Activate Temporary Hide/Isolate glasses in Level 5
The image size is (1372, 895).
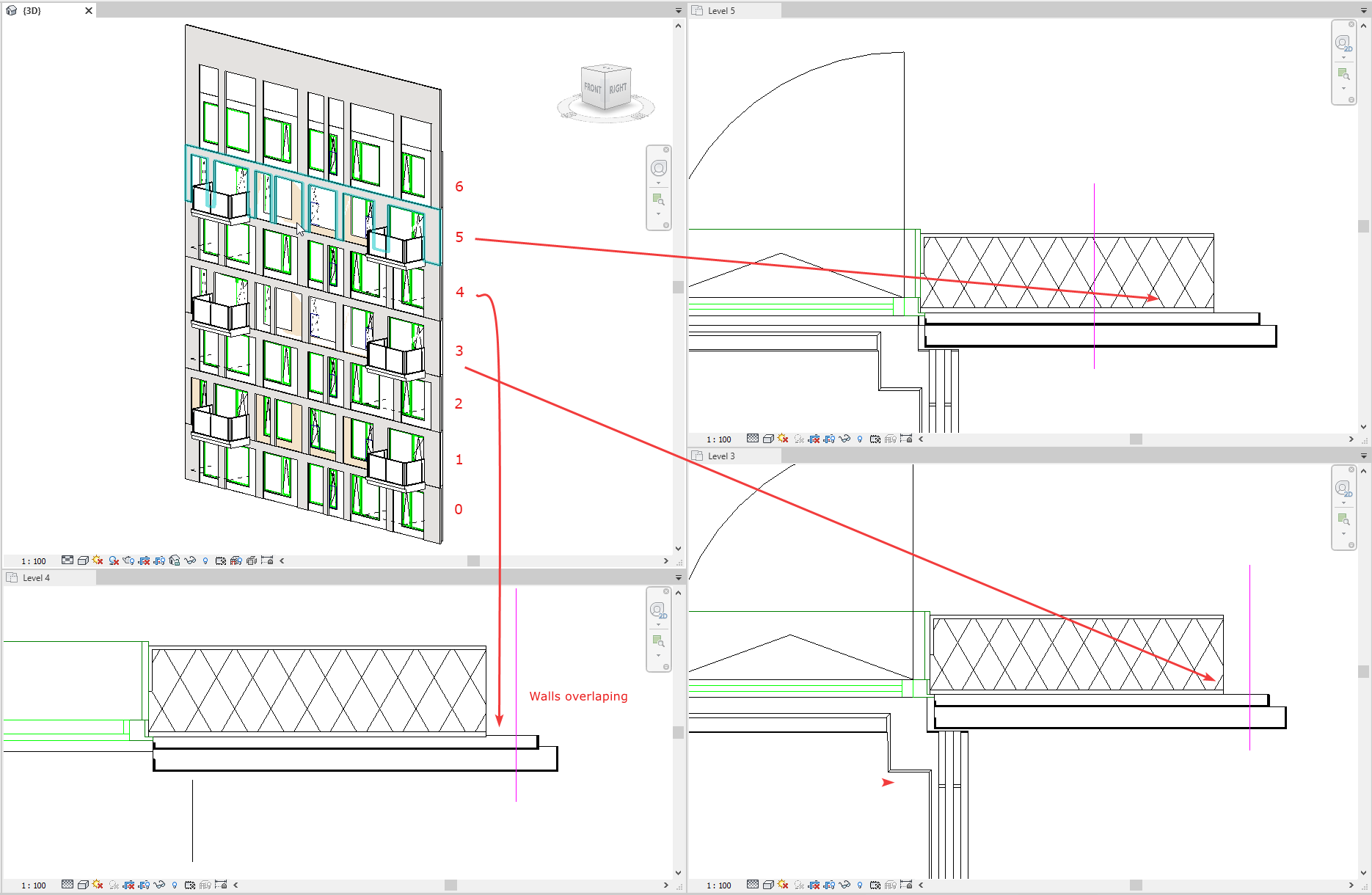tap(844, 439)
